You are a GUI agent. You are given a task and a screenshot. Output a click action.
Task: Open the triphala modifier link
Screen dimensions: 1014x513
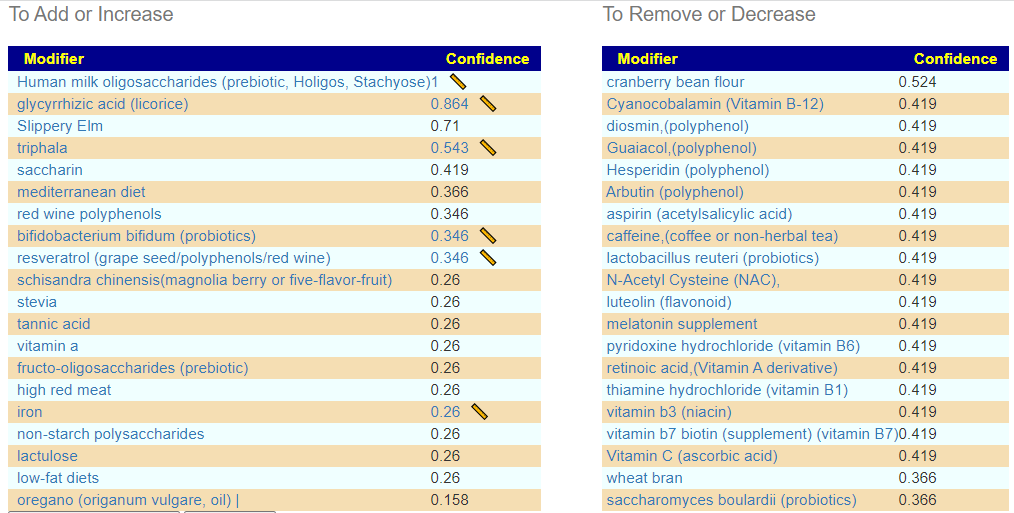click(x=42, y=148)
